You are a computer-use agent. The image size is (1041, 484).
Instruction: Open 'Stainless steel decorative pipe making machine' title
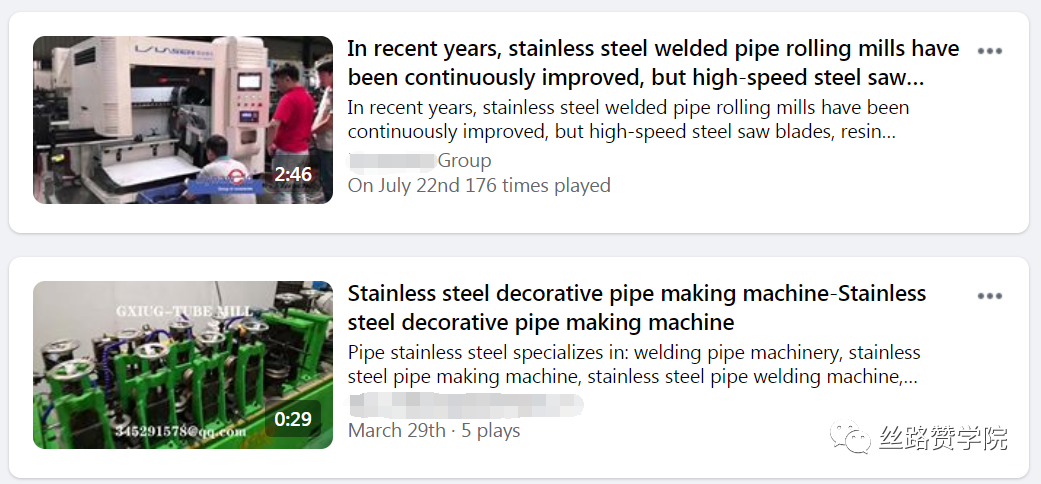(636, 307)
